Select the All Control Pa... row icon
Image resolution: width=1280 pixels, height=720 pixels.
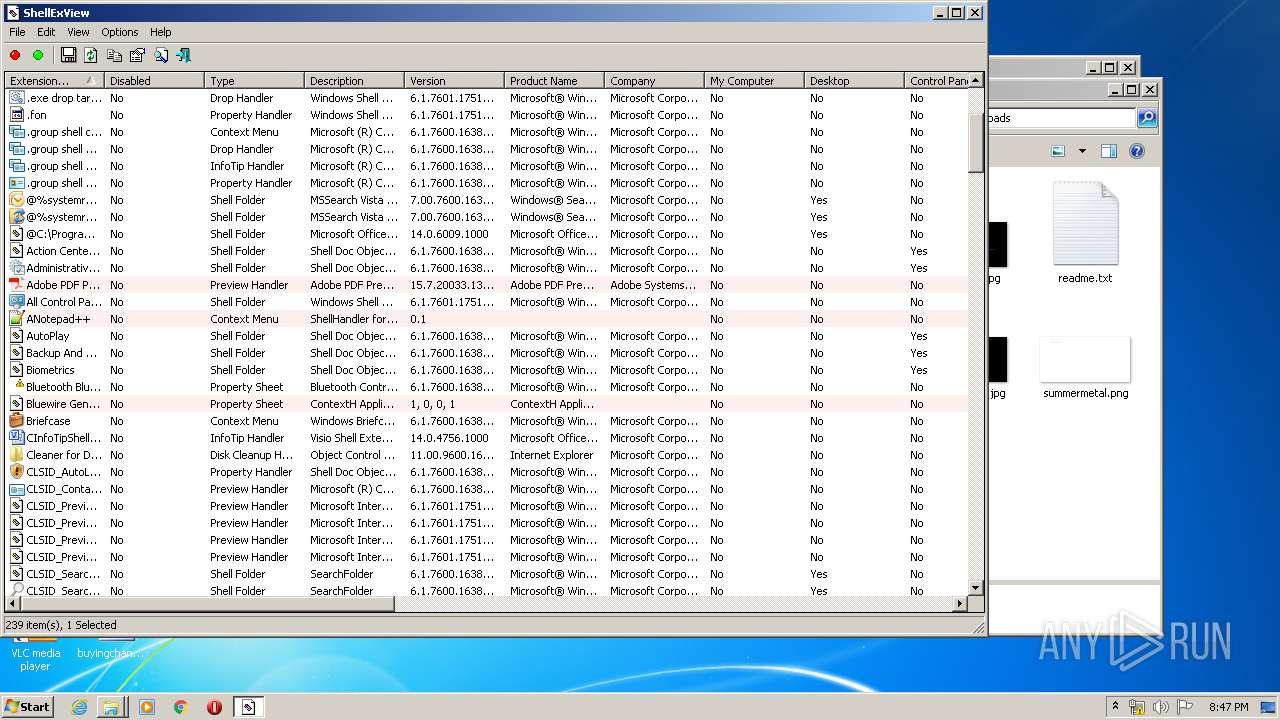pyautogui.click(x=17, y=302)
